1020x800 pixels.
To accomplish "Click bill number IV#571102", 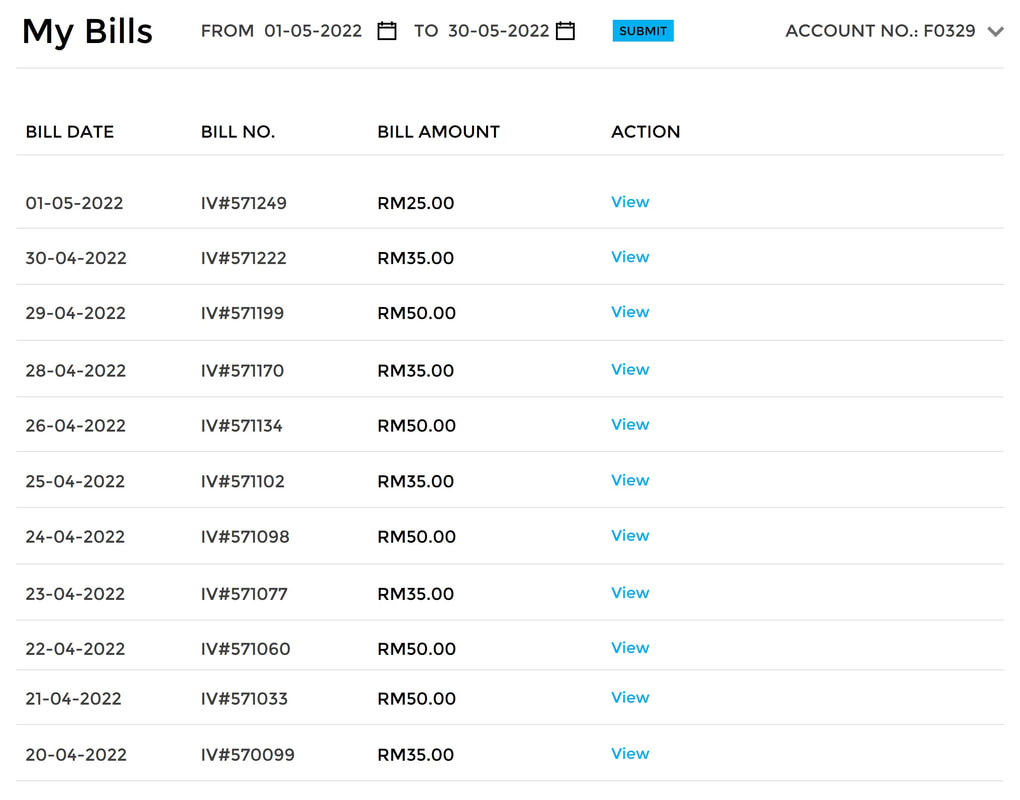I will pos(243,481).
